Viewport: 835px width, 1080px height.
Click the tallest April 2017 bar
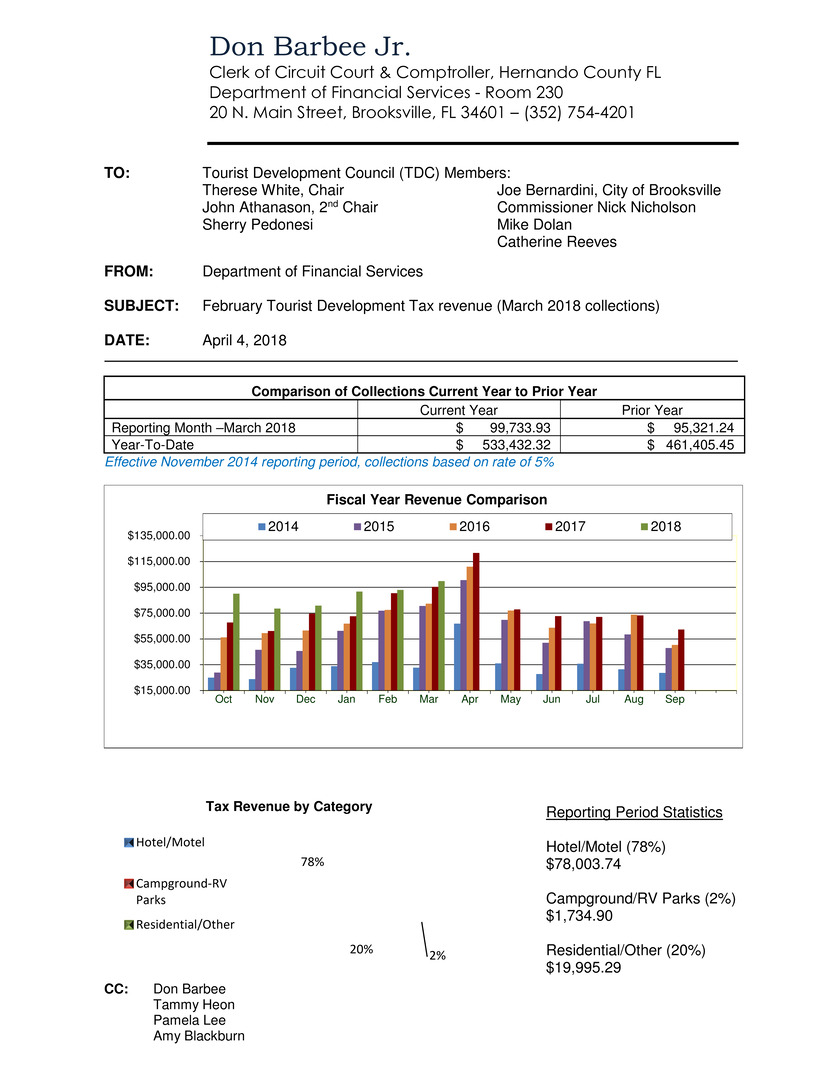pyautogui.click(x=476, y=620)
